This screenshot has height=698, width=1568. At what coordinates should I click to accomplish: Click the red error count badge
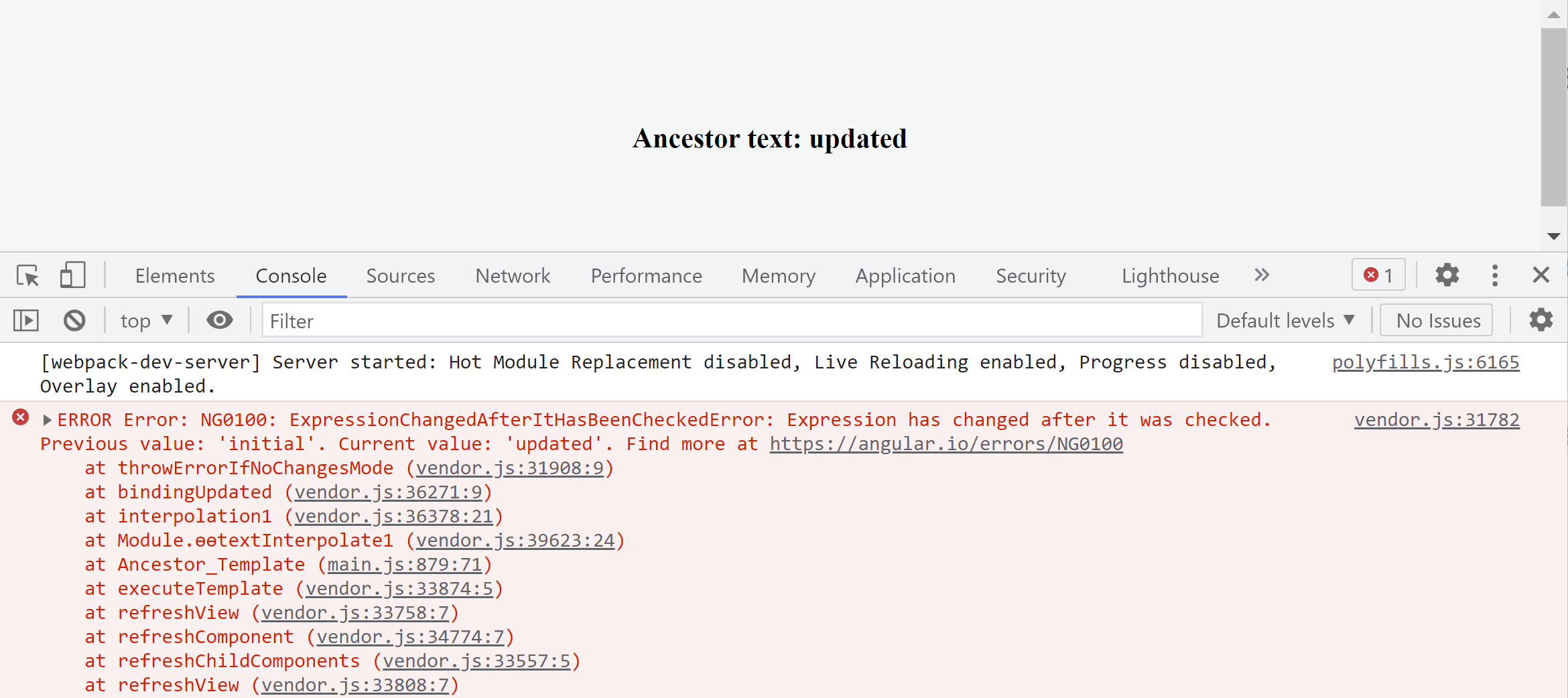(1378, 275)
